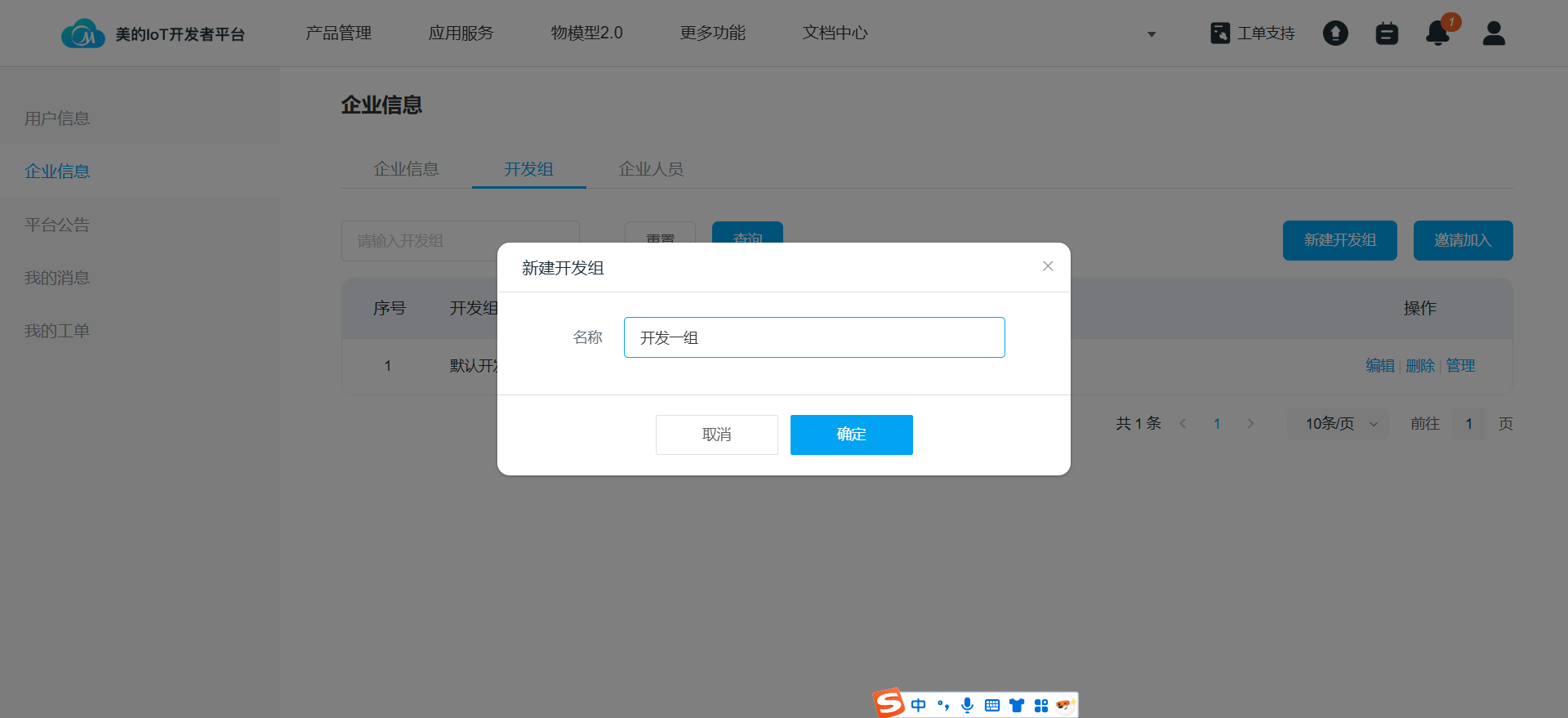The width and height of the screenshot is (1568, 718).
Task: Expand the header dropdown triangle
Action: pyautogui.click(x=1151, y=34)
